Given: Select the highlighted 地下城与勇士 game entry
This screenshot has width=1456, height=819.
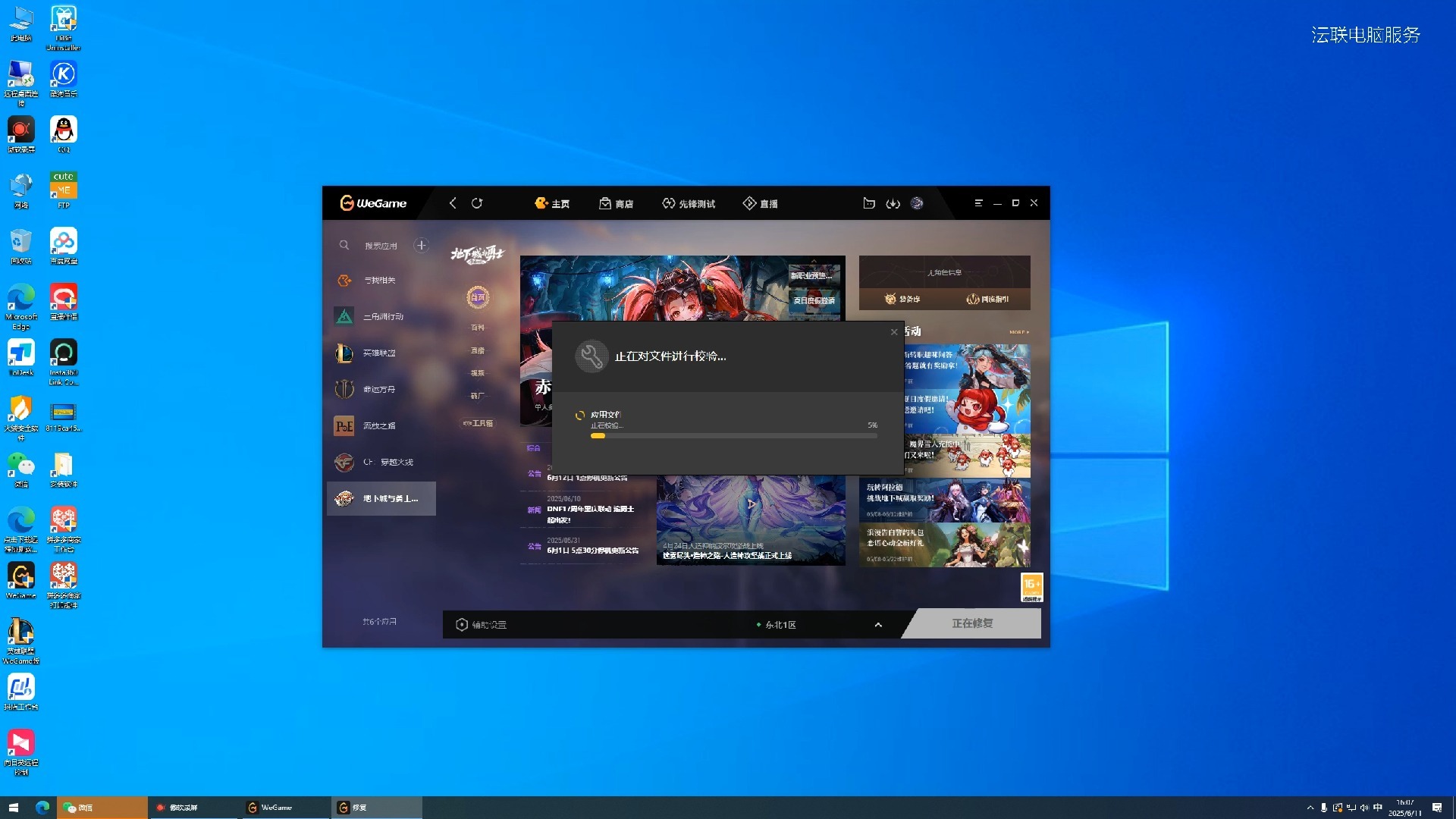Looking at the screenshot, I should (381, 499).
